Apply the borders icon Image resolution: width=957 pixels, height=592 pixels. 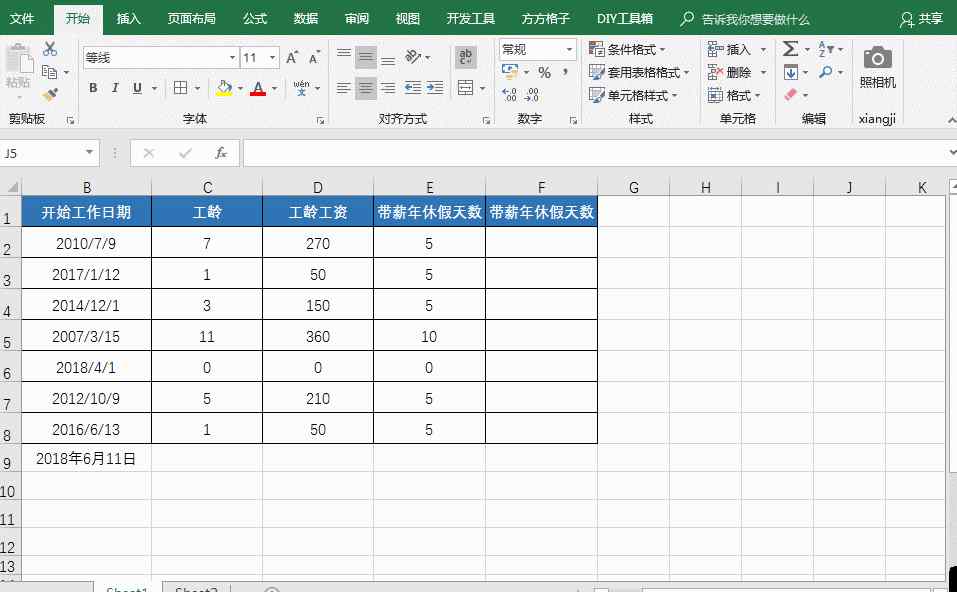(180, 88)
